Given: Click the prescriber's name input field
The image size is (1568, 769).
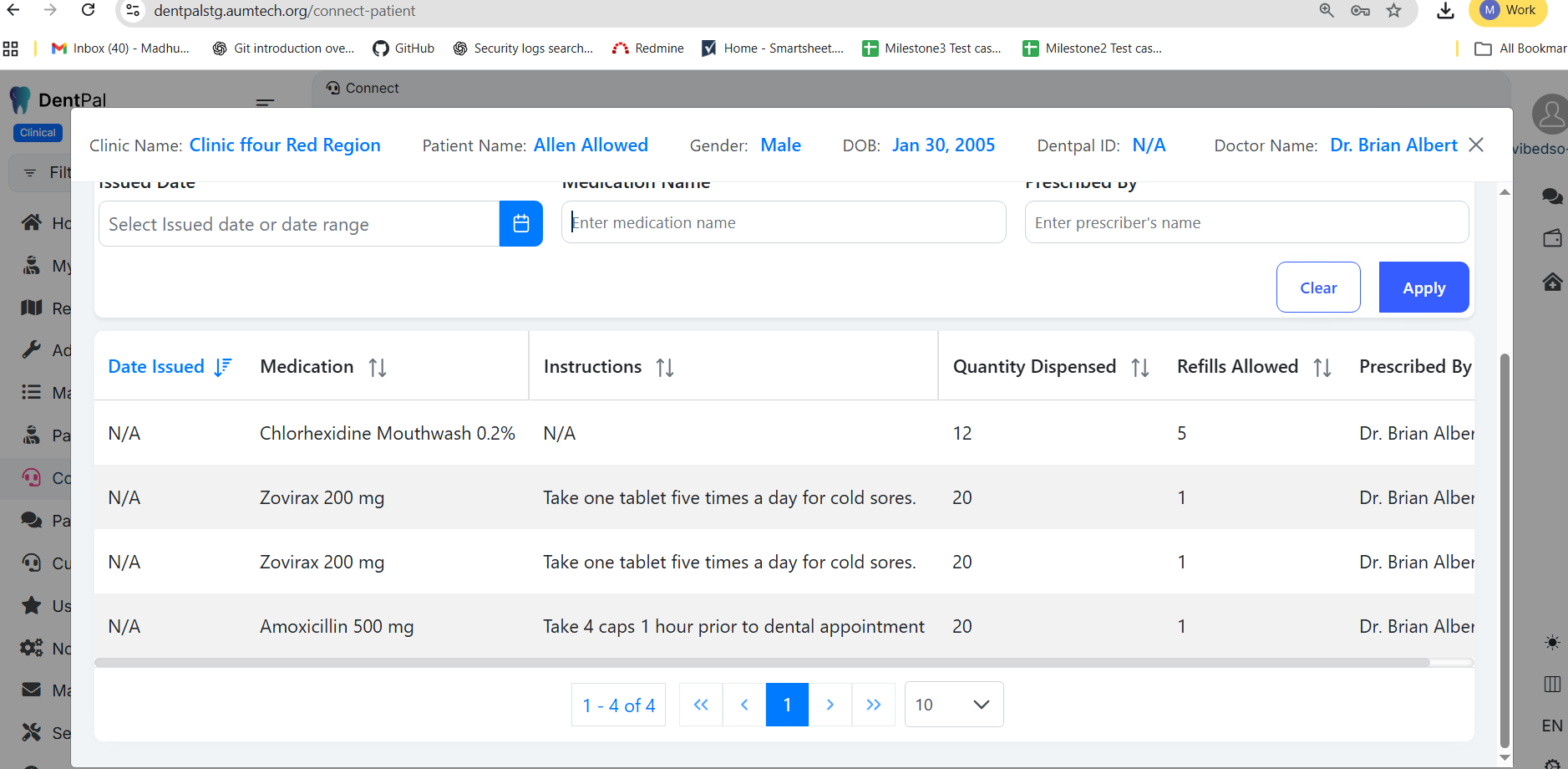Looking at the screenshot, I should click(1246, 222).
